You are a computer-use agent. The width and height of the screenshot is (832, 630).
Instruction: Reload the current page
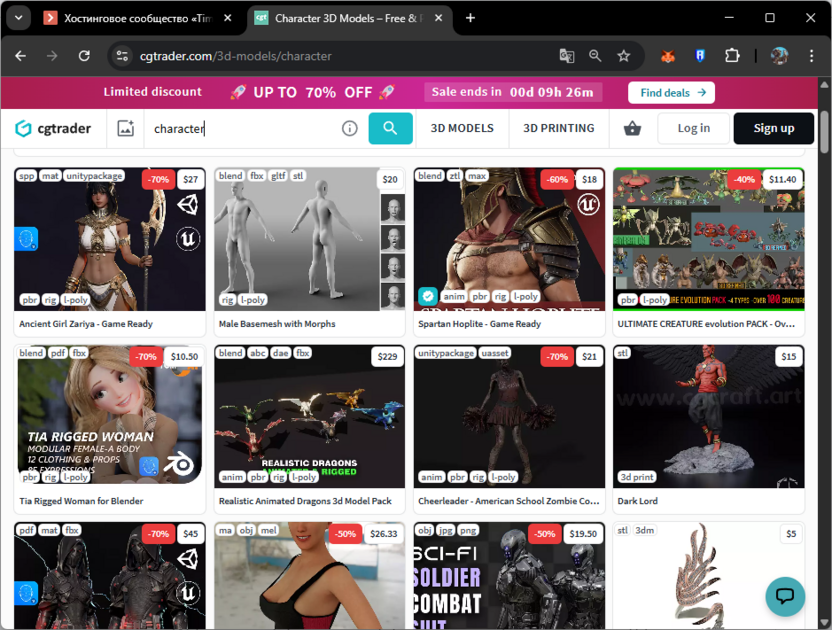(x=84, y=56)
